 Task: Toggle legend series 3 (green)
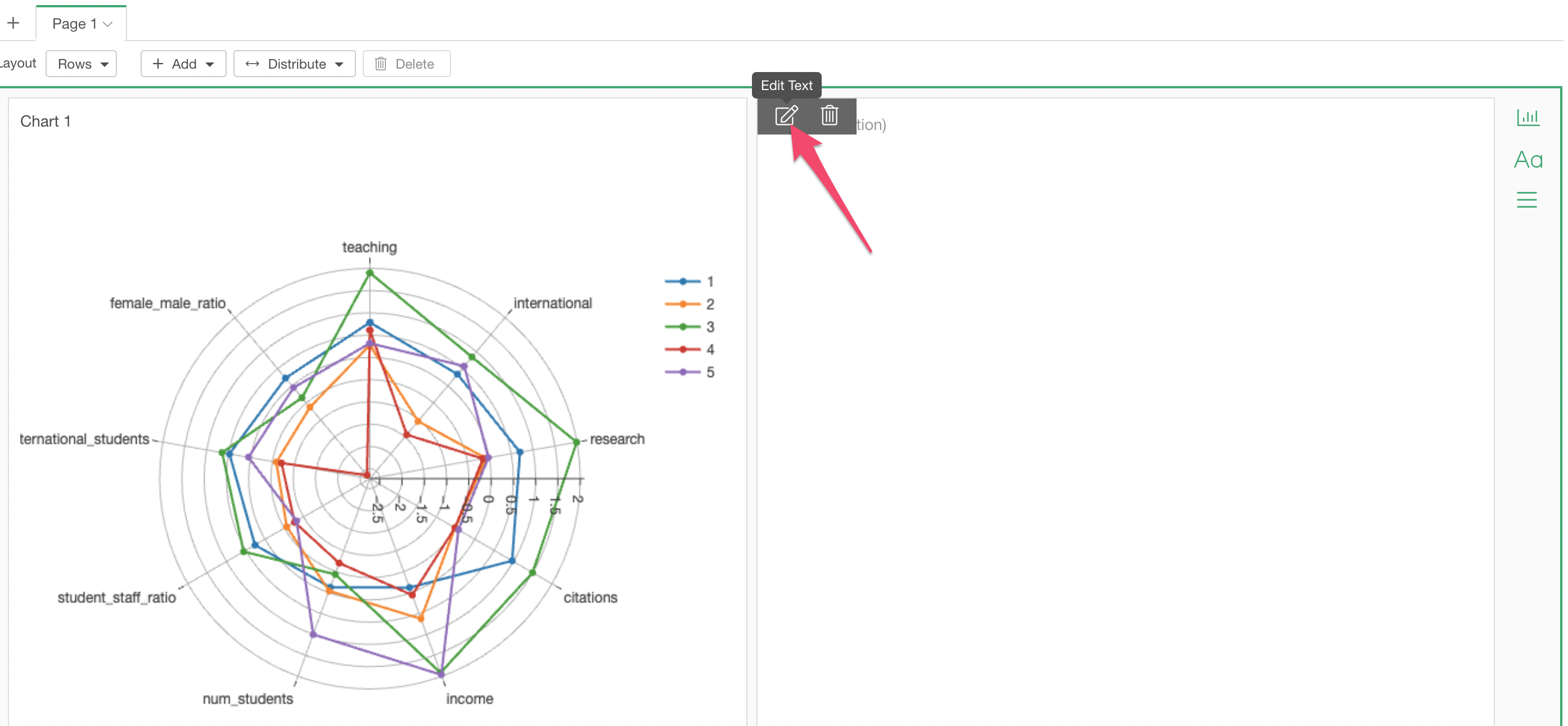tap(689, 327)
